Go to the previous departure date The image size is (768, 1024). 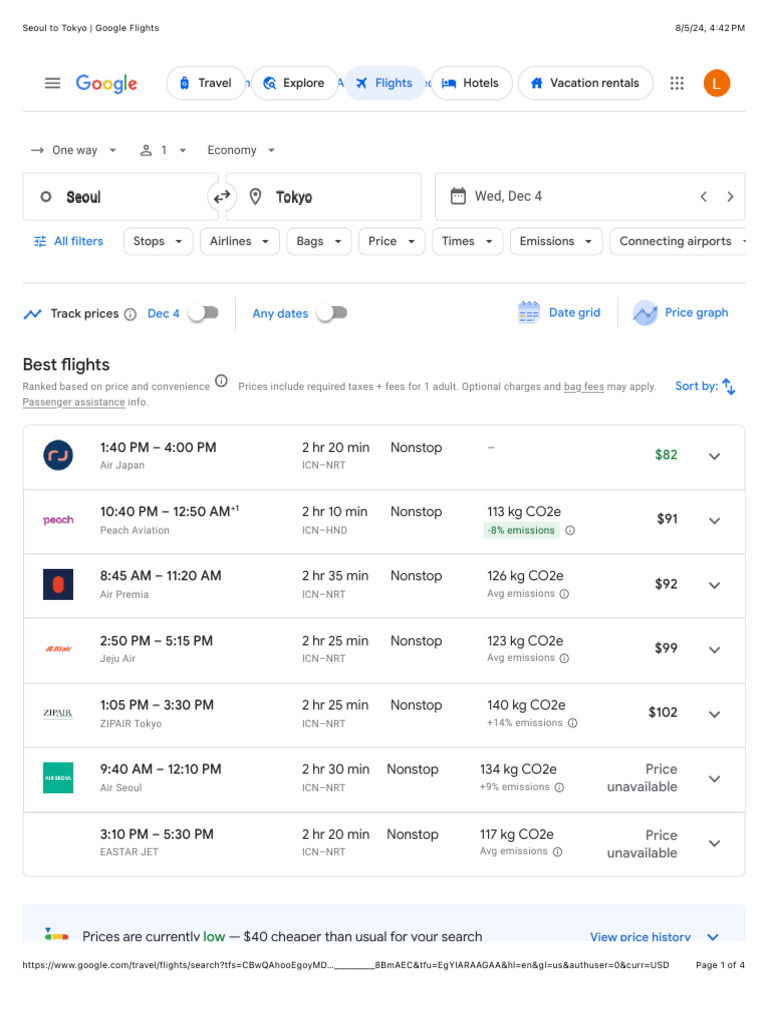tap(703, 197)
